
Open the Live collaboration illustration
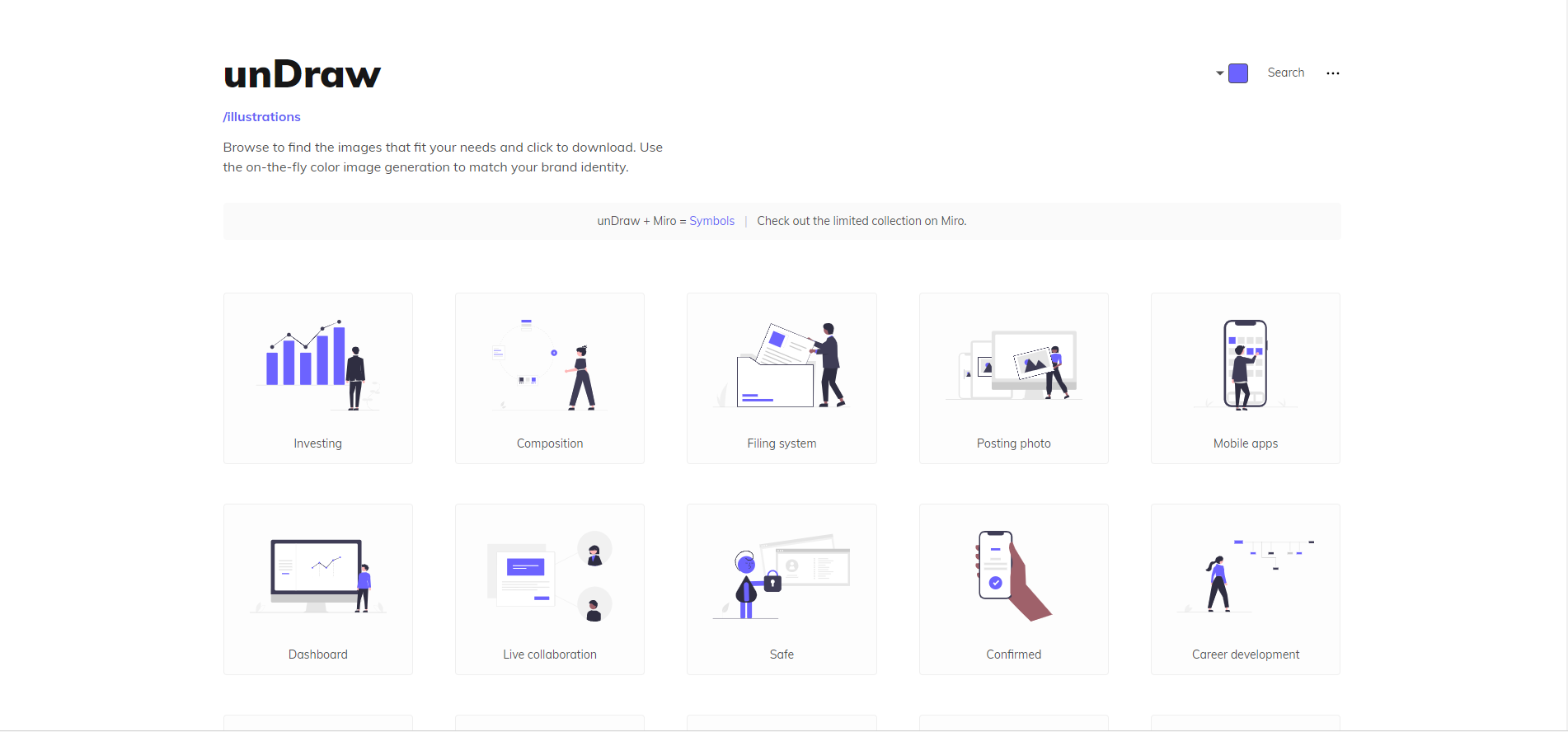[549, 576]
